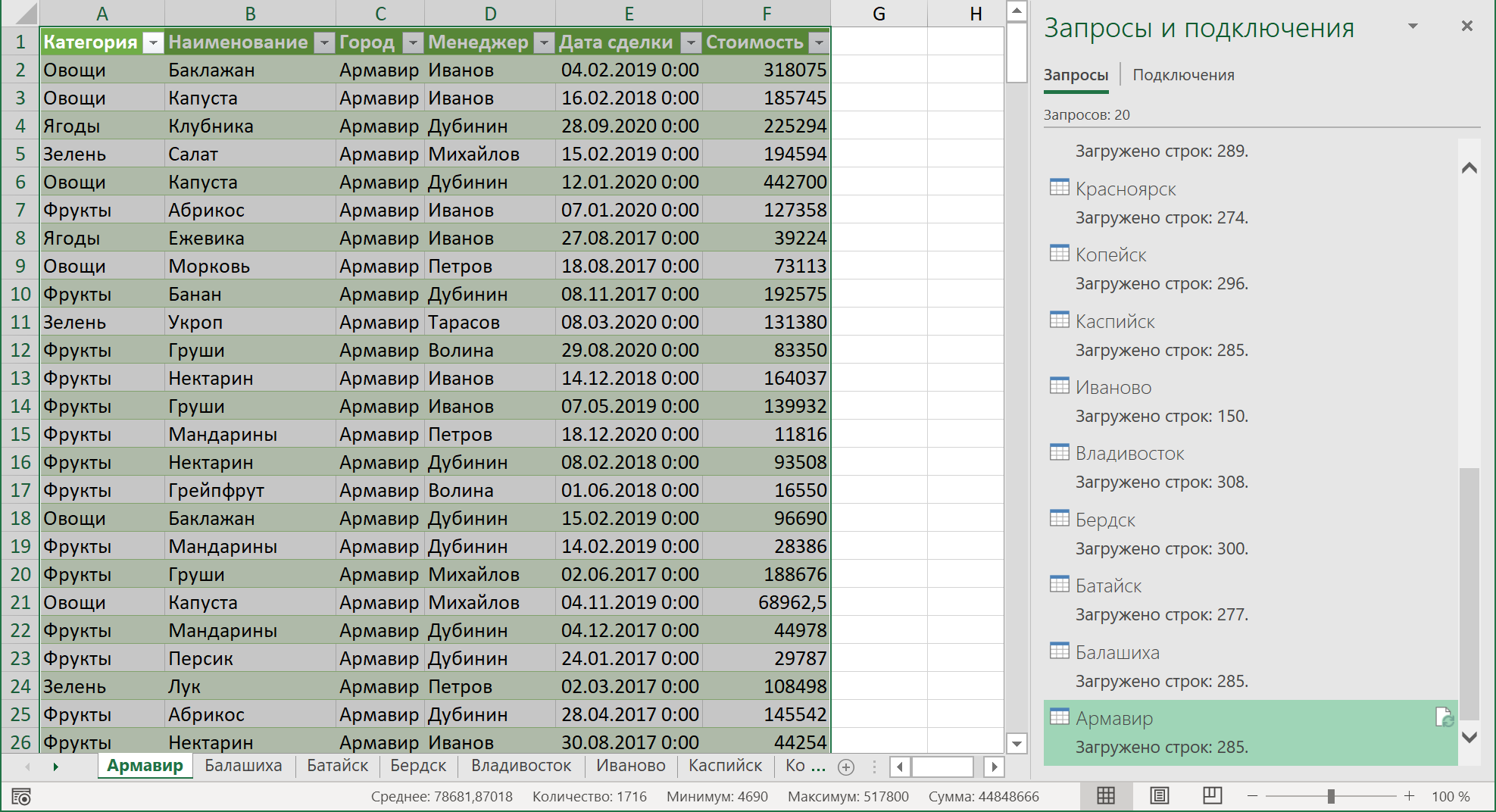Switch to the Подключения tab
Screen dimensions: 1496x812
pyautogui.click(x=1183, y=75)
